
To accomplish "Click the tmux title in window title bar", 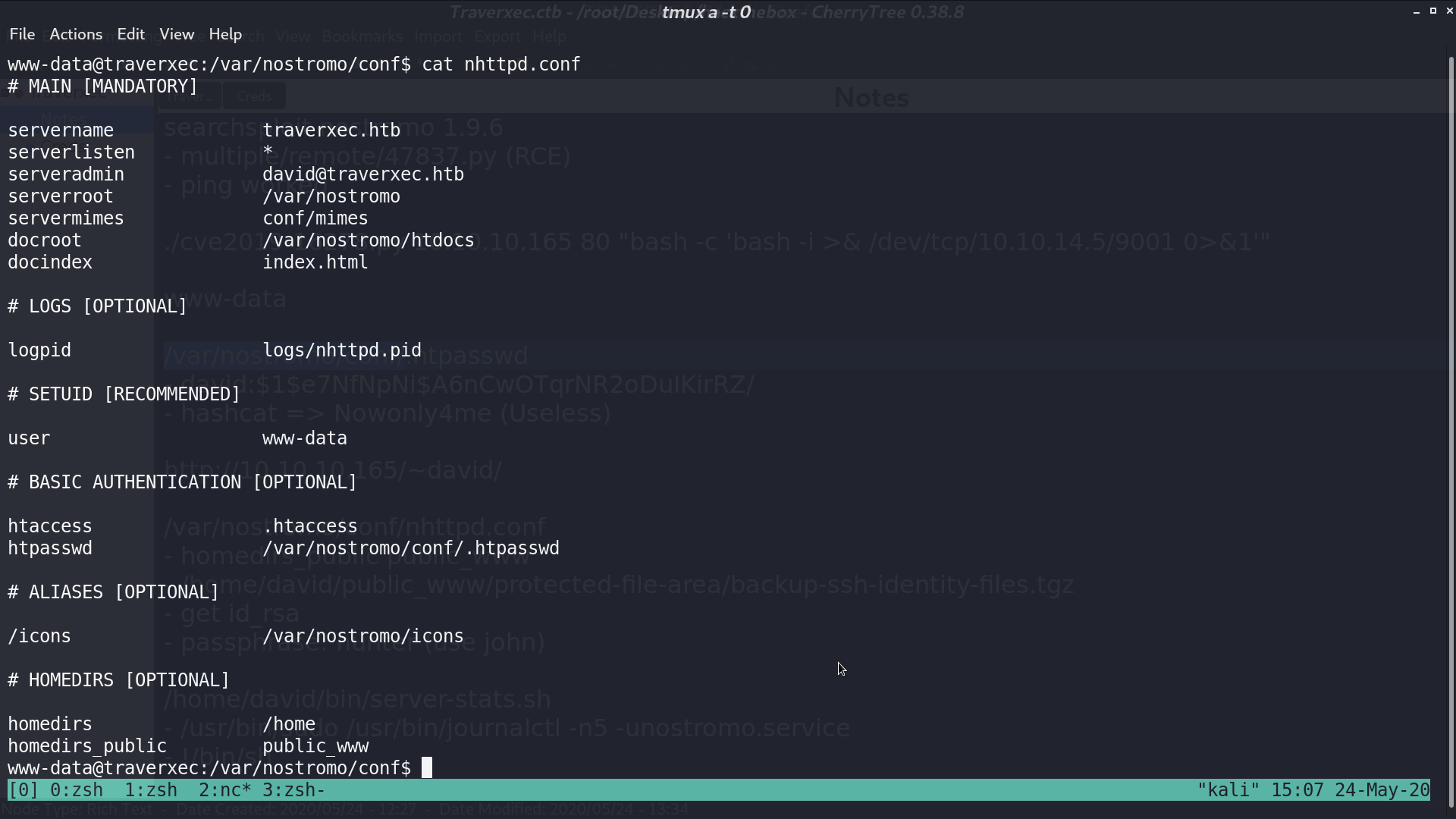I will 706,12.
